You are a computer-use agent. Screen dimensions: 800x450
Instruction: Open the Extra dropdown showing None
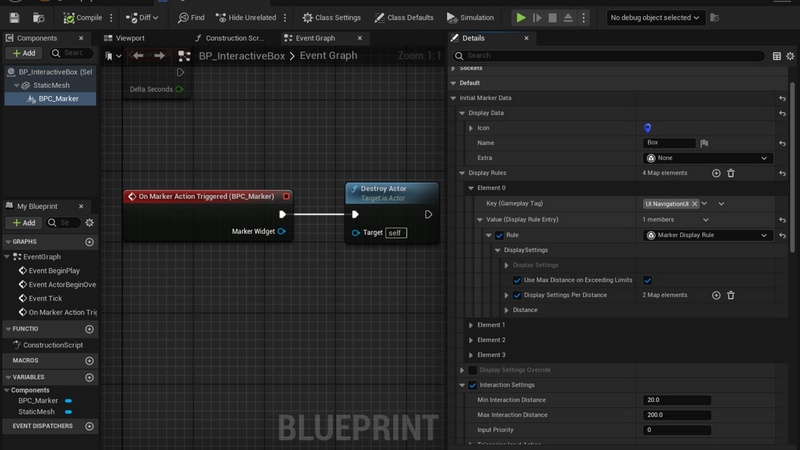click(x=707, y=158)
